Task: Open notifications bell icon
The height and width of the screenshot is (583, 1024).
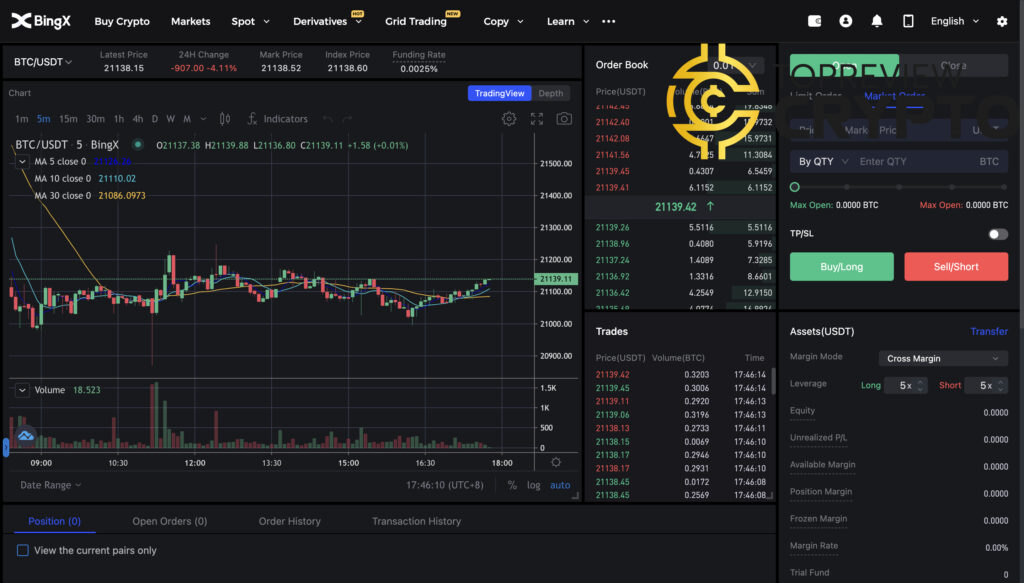Action: (x=877, y=21)
